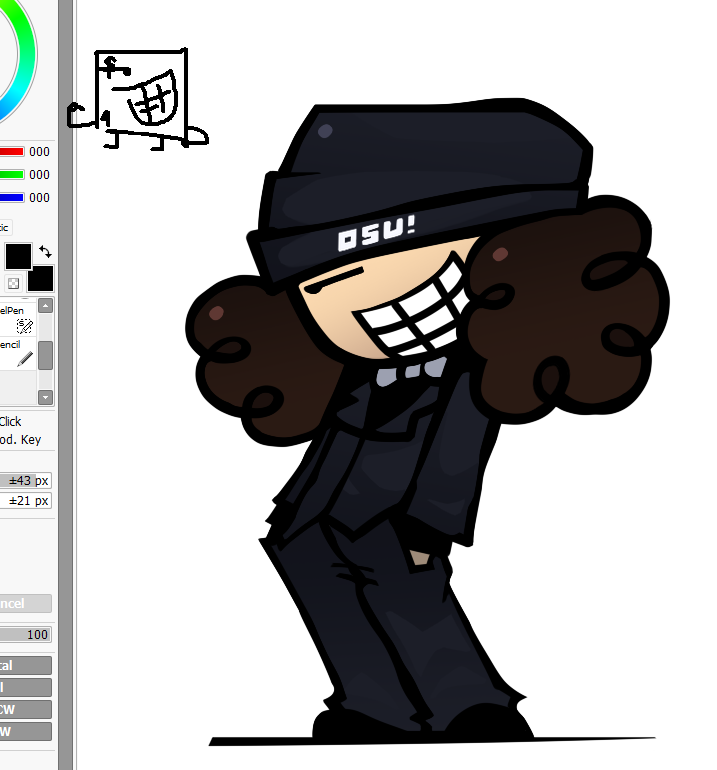The image size is (717, 770).
Task: Select the Pencil tool
Action: (18, 354)
